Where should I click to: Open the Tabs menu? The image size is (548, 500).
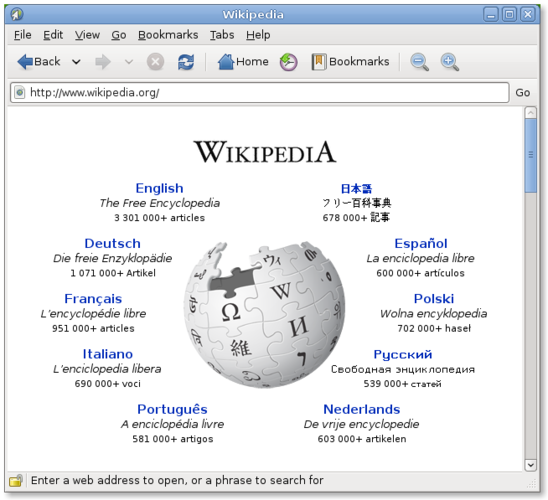[222, 35]
